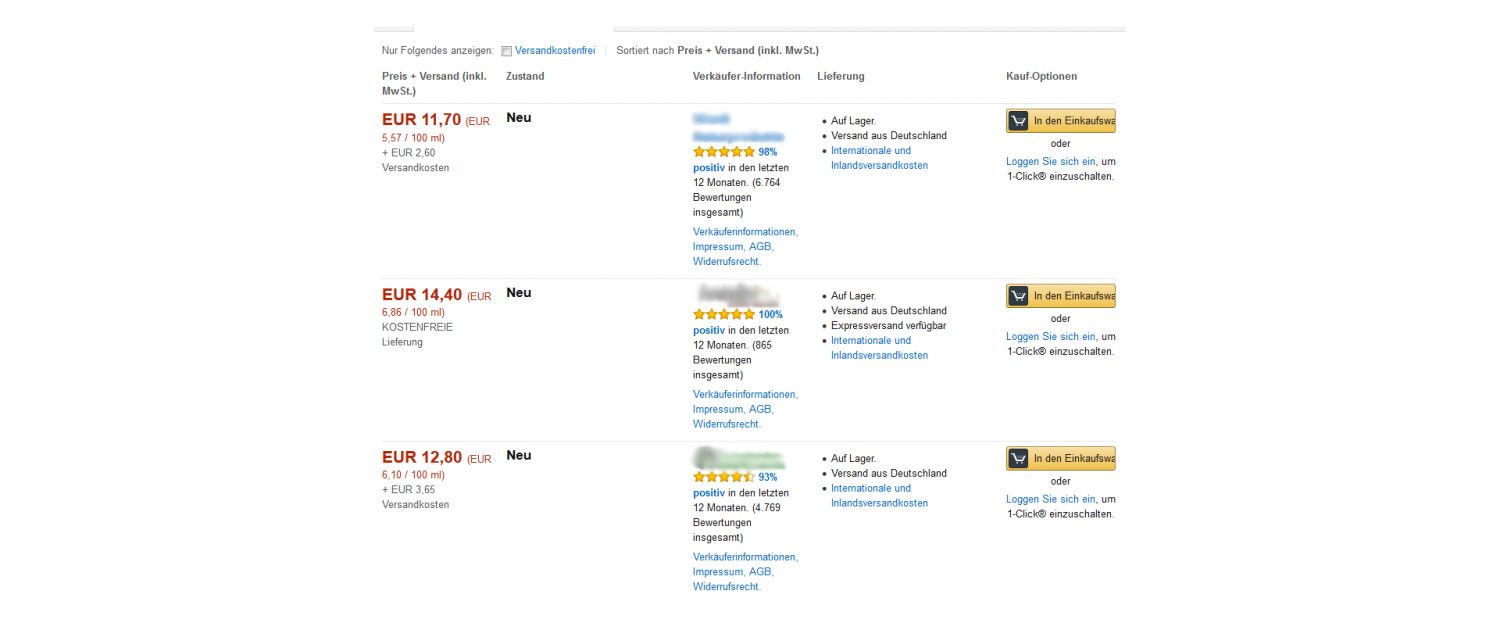Open the Versandkostenfrei filter link
This screenshot has width=1500, height=630.
555,50
